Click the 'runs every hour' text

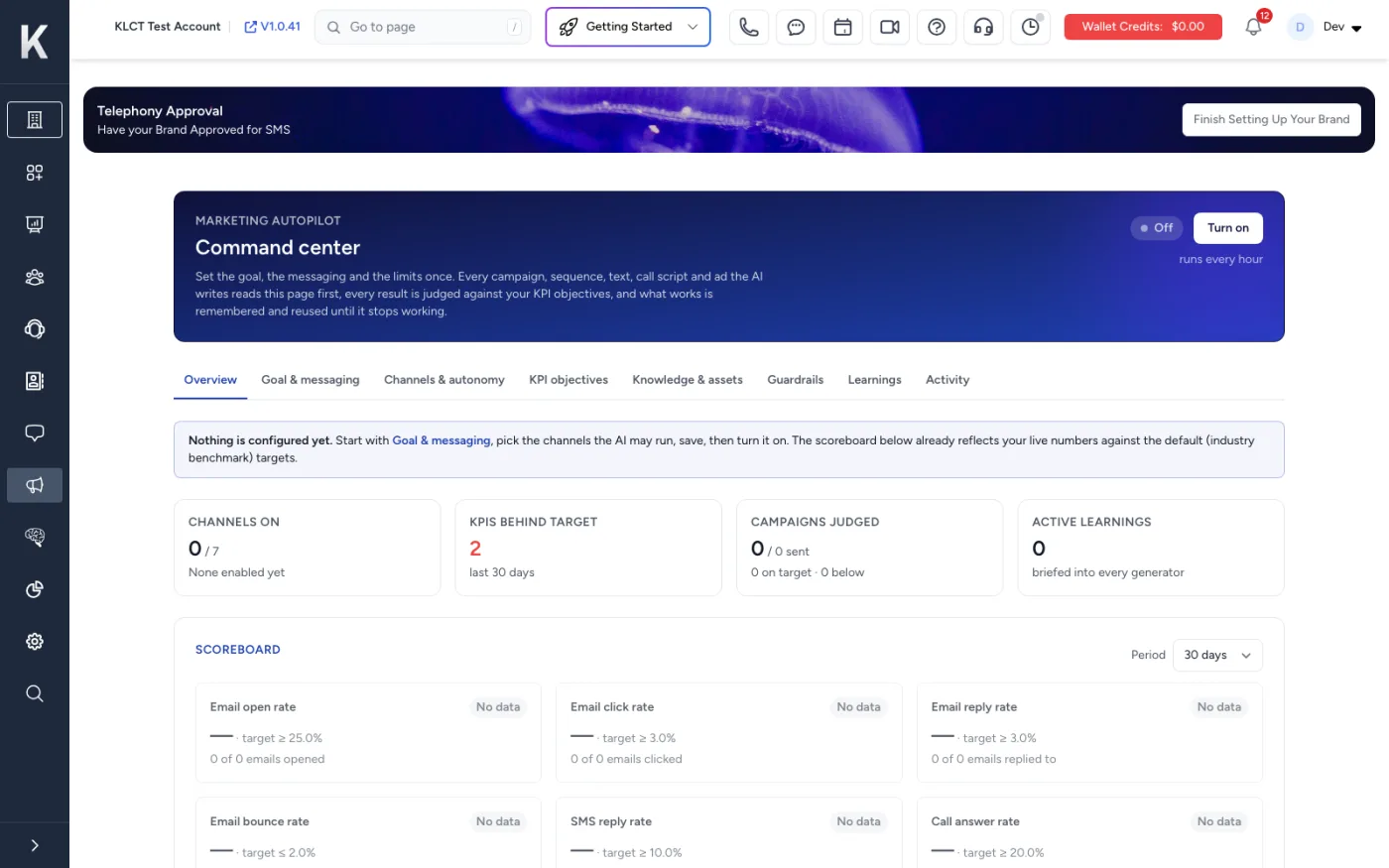click(1220, 259)
